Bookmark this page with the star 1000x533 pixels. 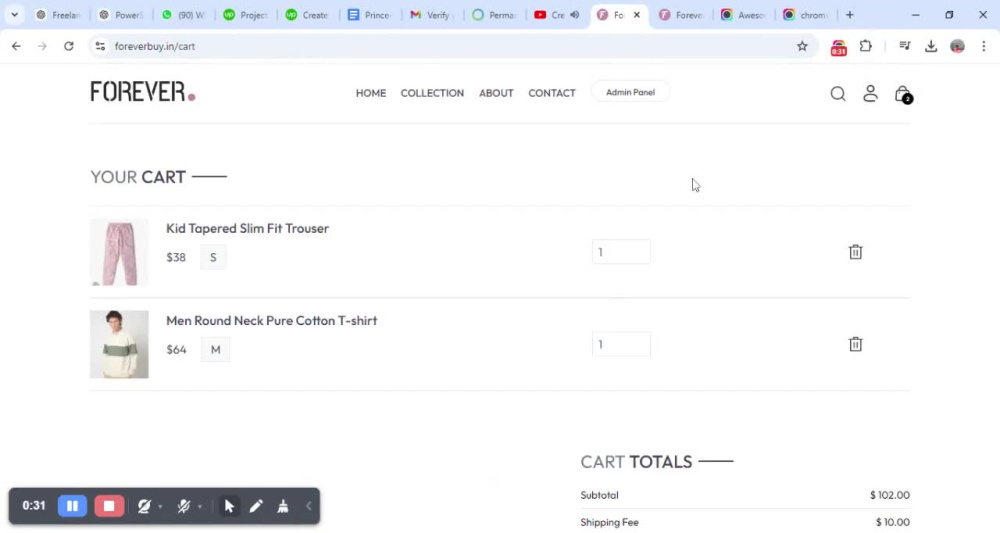pos(802,46)
